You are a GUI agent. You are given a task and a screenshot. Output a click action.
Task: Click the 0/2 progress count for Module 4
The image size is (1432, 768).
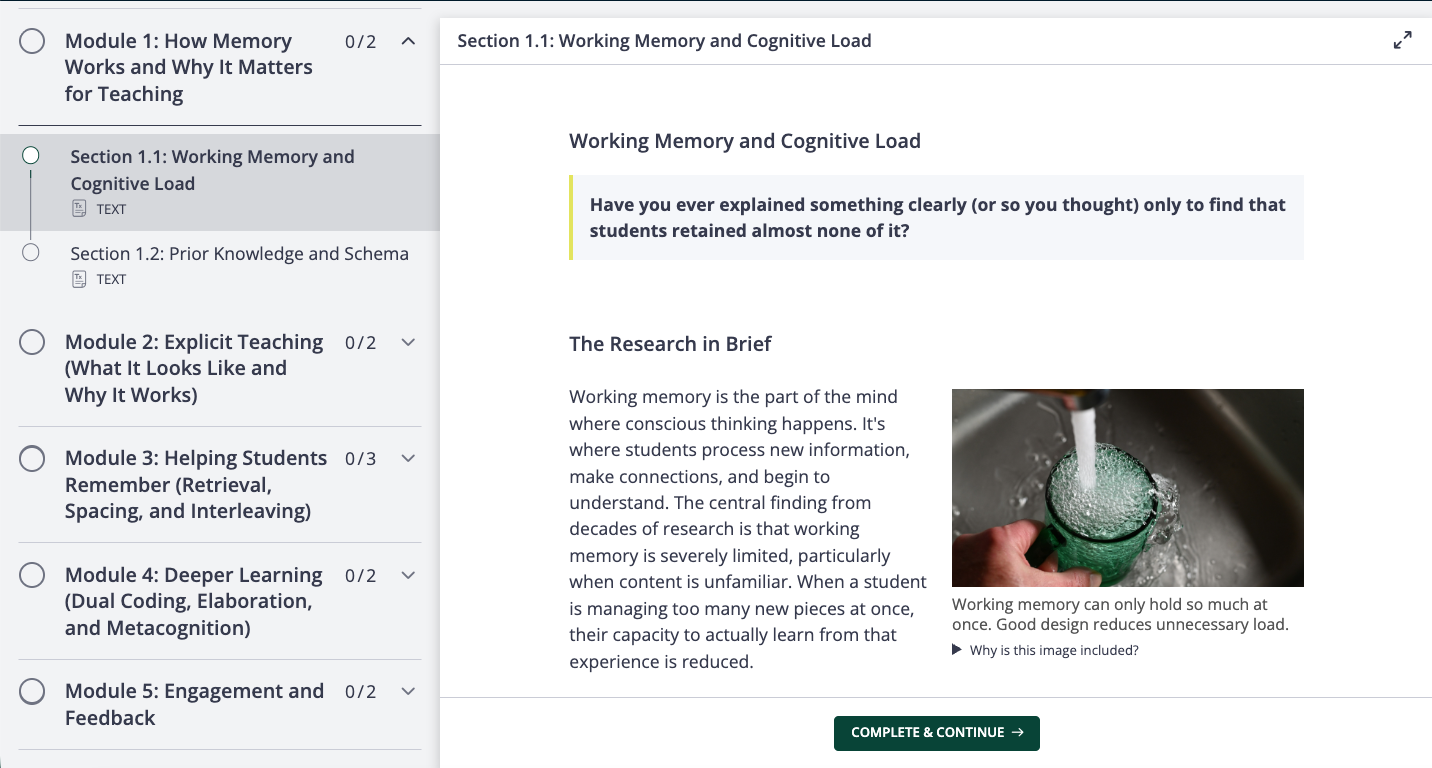coord(361,576)
